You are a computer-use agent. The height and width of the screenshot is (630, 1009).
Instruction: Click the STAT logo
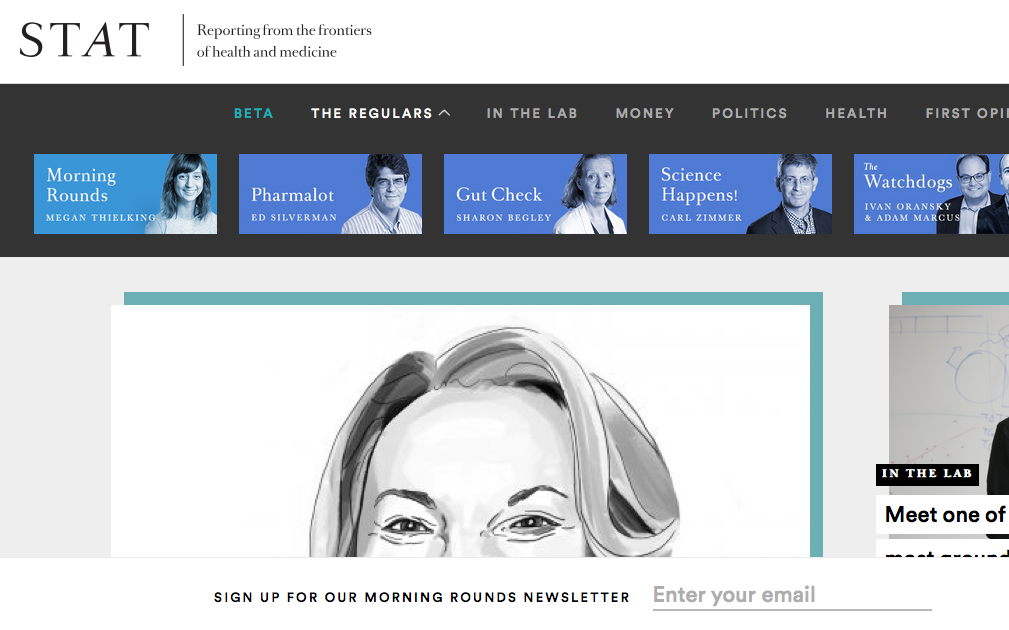click(84, 40)
